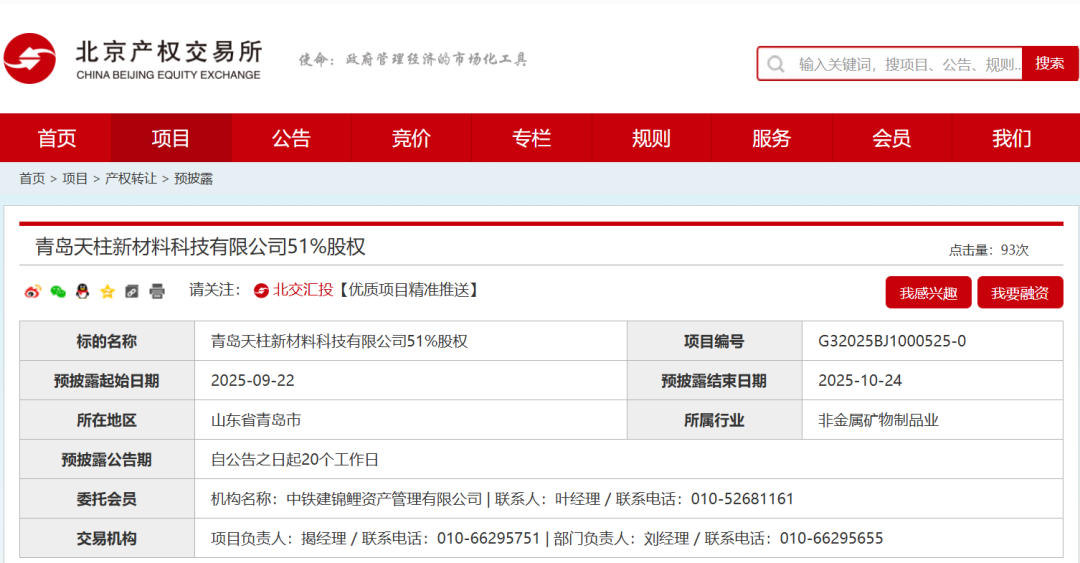Click 【优质项目精准推送】 promotional text
The width and height of the screenshot is (1080, 563).
408,290
